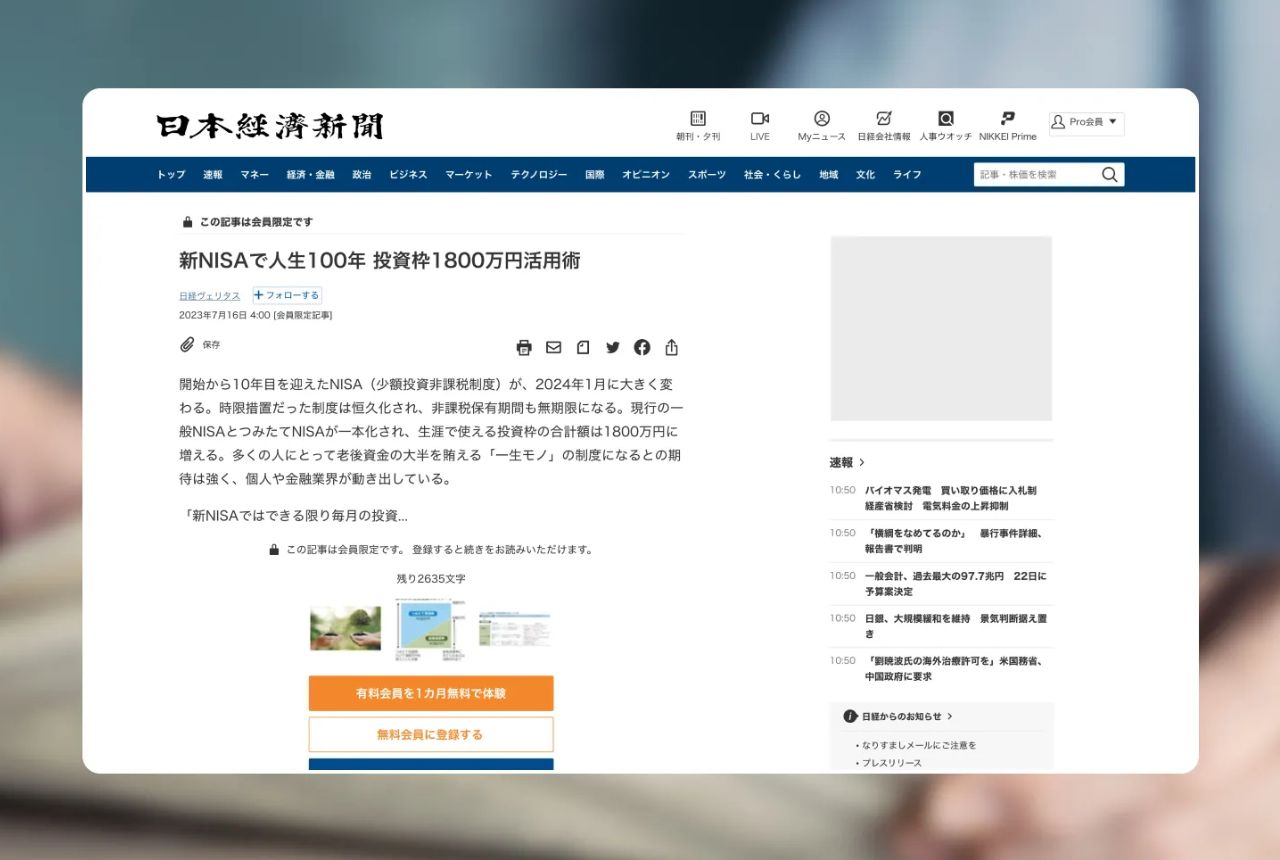
Task: Select the 文化 navigation item
Action: [865, 175]
